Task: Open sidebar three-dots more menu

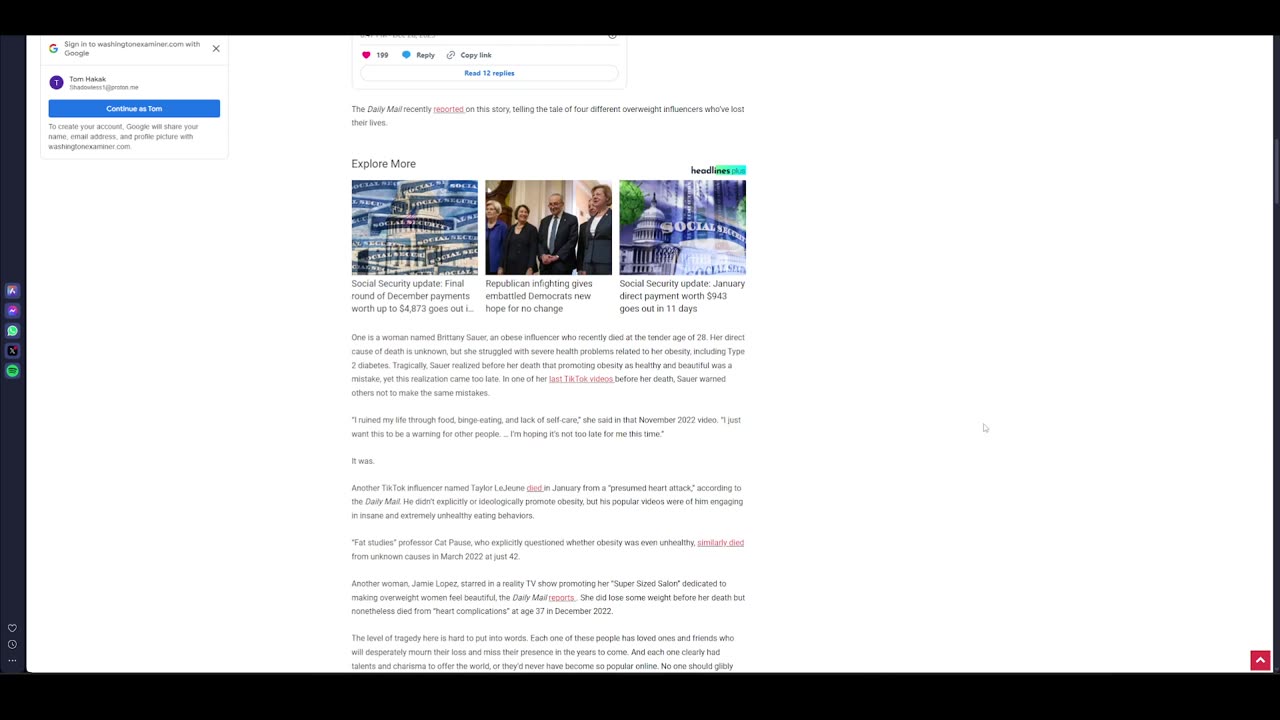Action: click(12, 660)
